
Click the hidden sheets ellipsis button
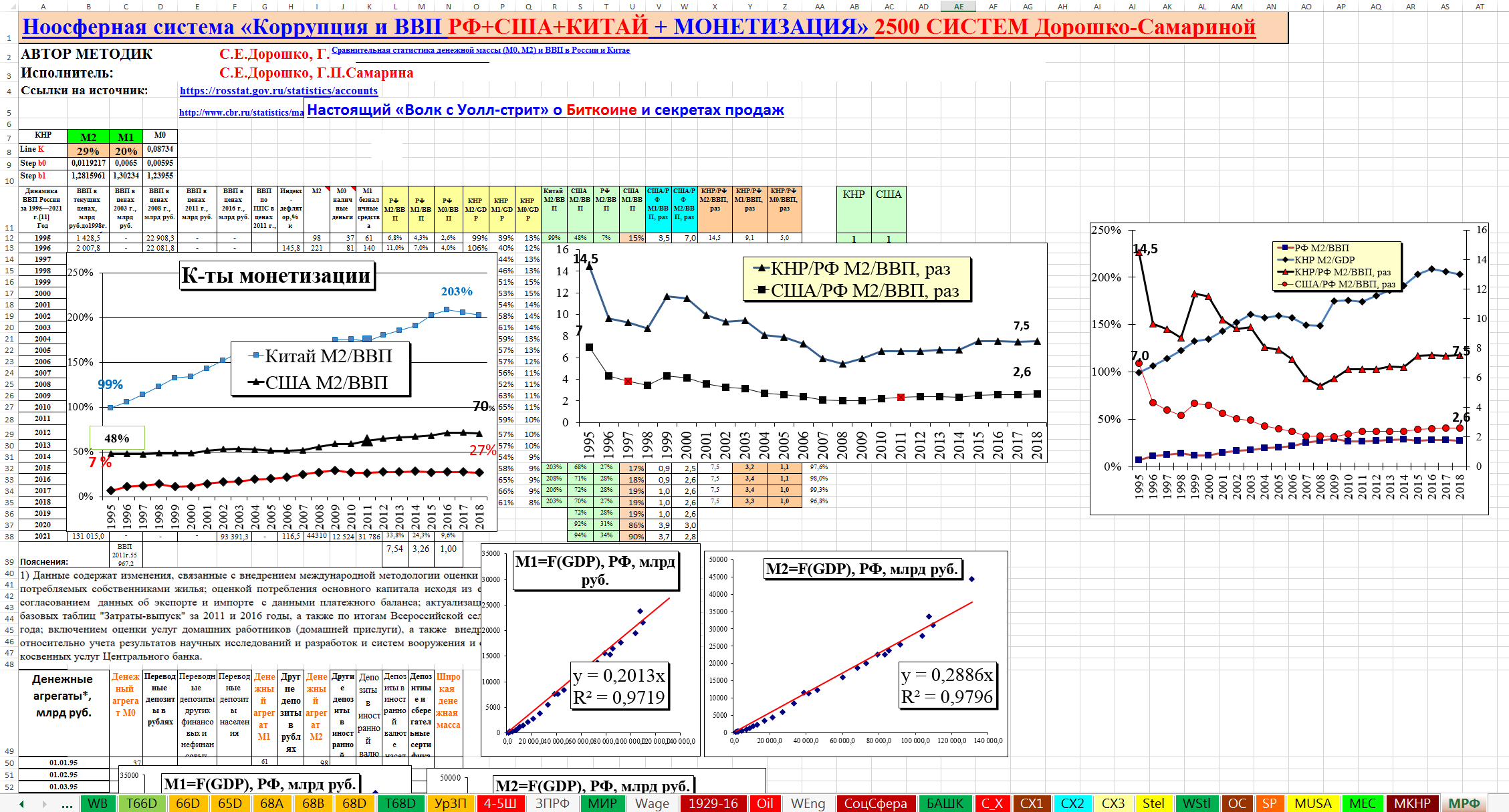[67, 804]
